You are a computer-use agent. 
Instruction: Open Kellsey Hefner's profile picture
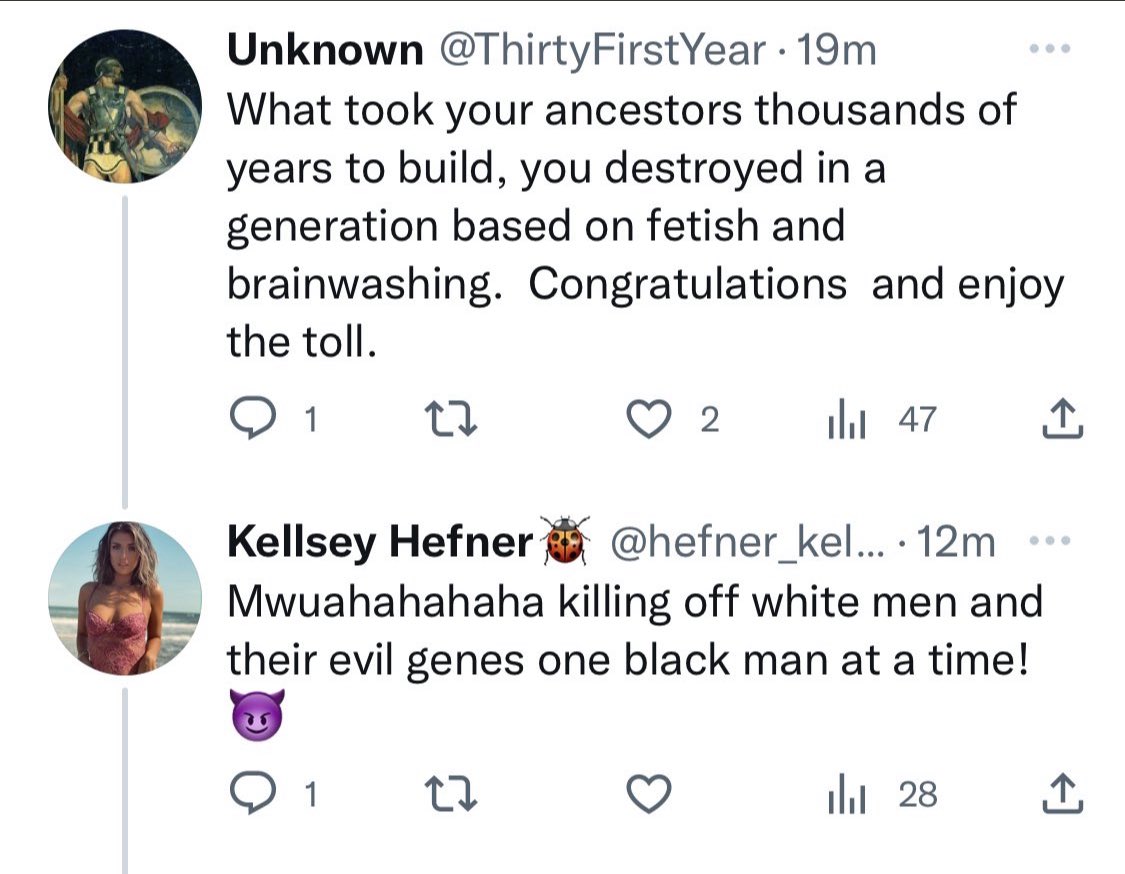tap(125, 597)
